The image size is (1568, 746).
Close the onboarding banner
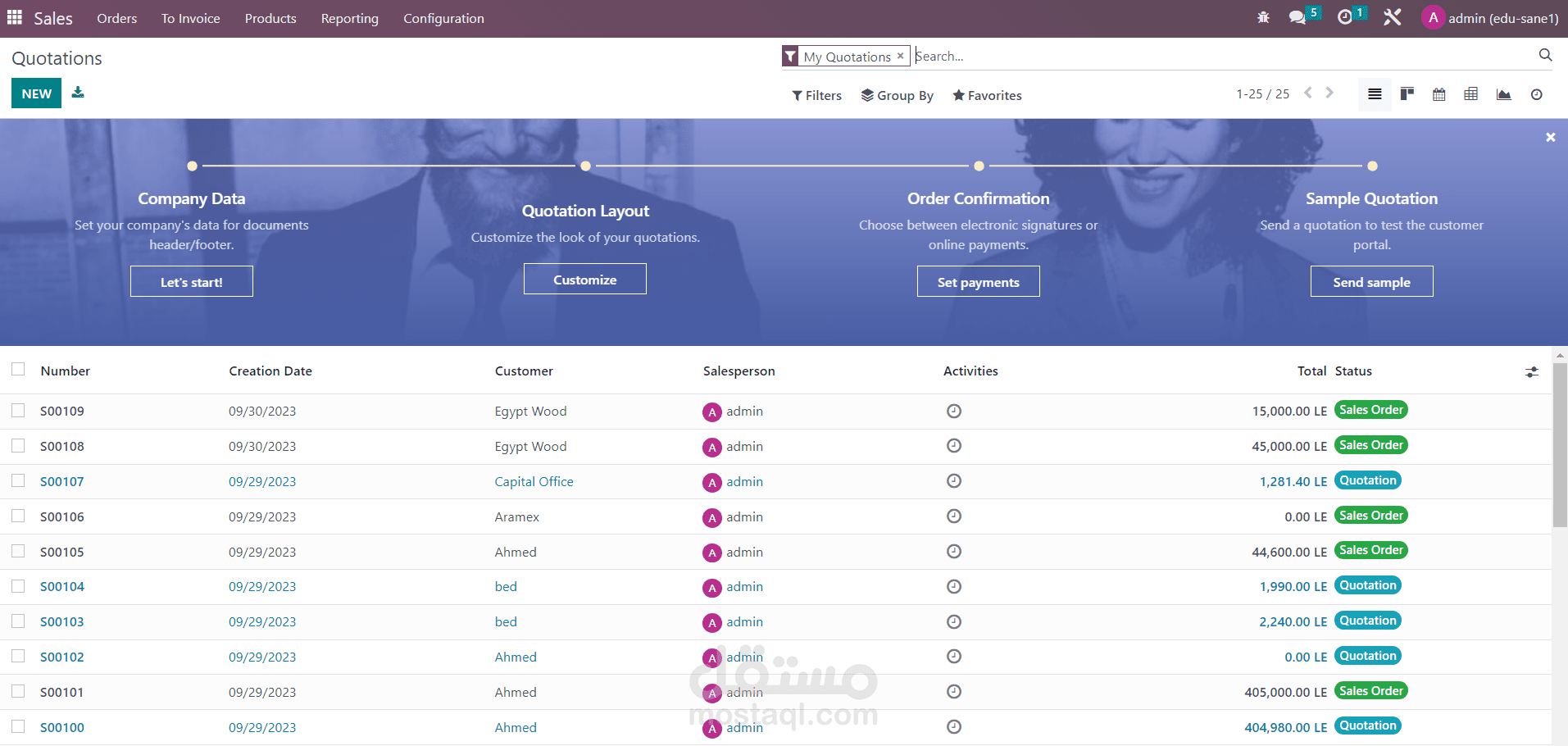(x=1551, y=137)
